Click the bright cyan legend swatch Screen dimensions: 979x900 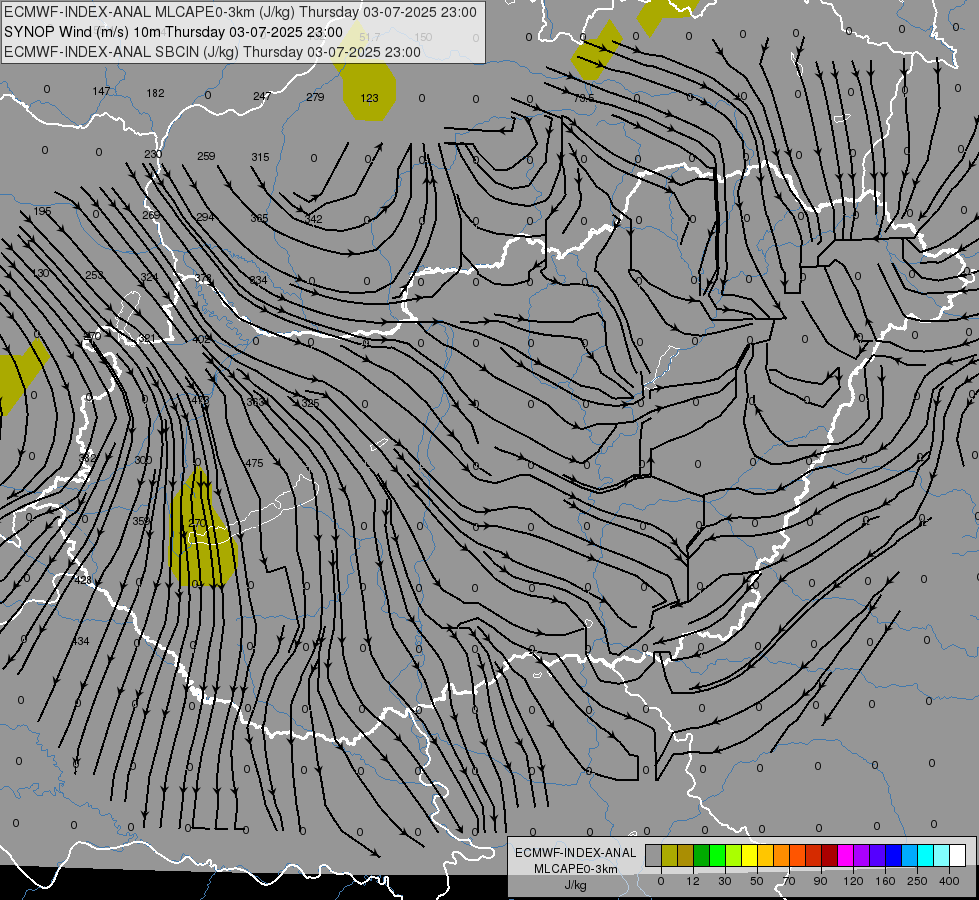point(925,855)
